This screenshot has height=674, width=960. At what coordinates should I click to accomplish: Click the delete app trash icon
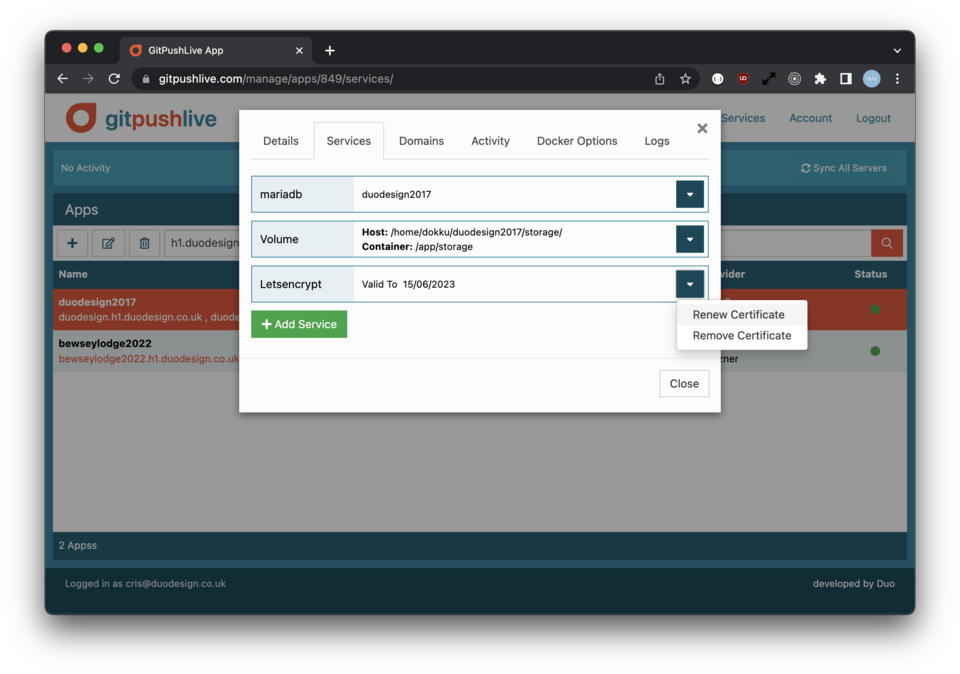(x=144, y=243)
